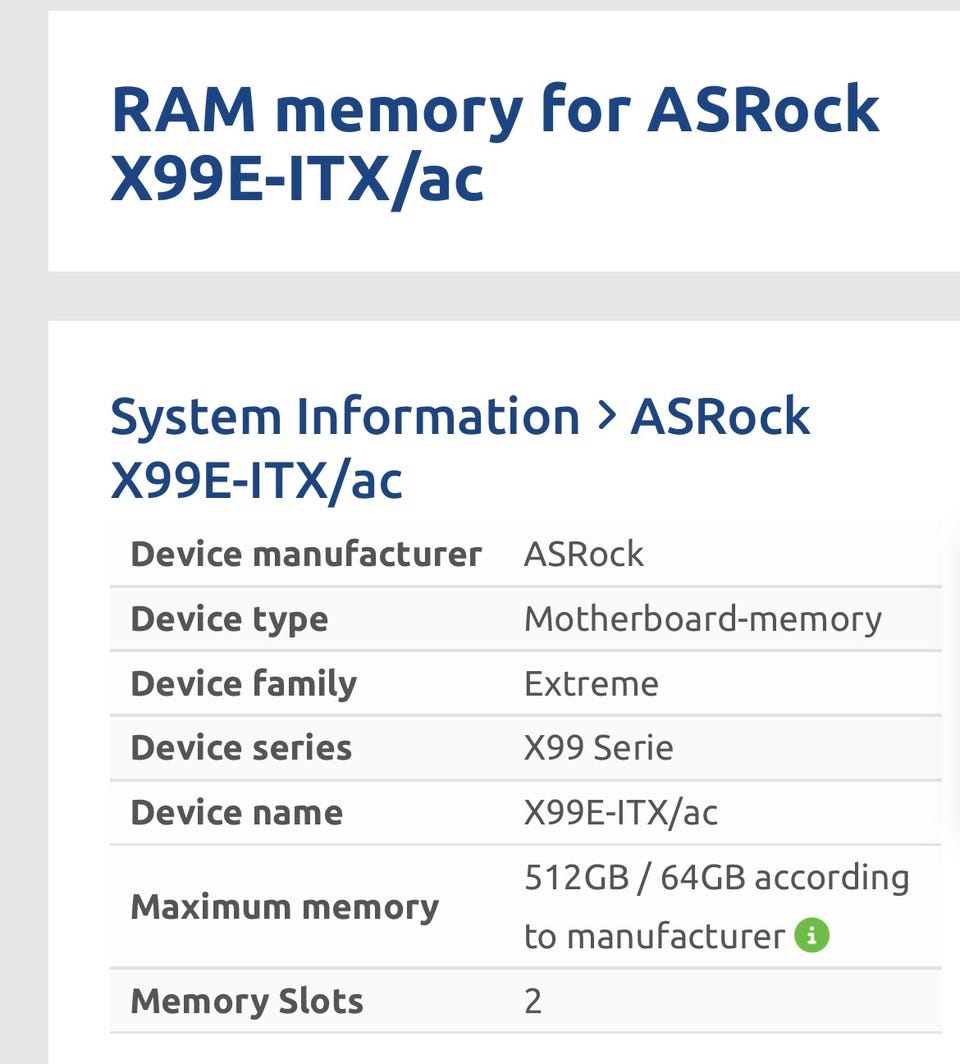Click the RAM memory for ASRock heading
The width and height of the screenshot is (960, 1064).
pyautogui.click(x=495, y=142)
